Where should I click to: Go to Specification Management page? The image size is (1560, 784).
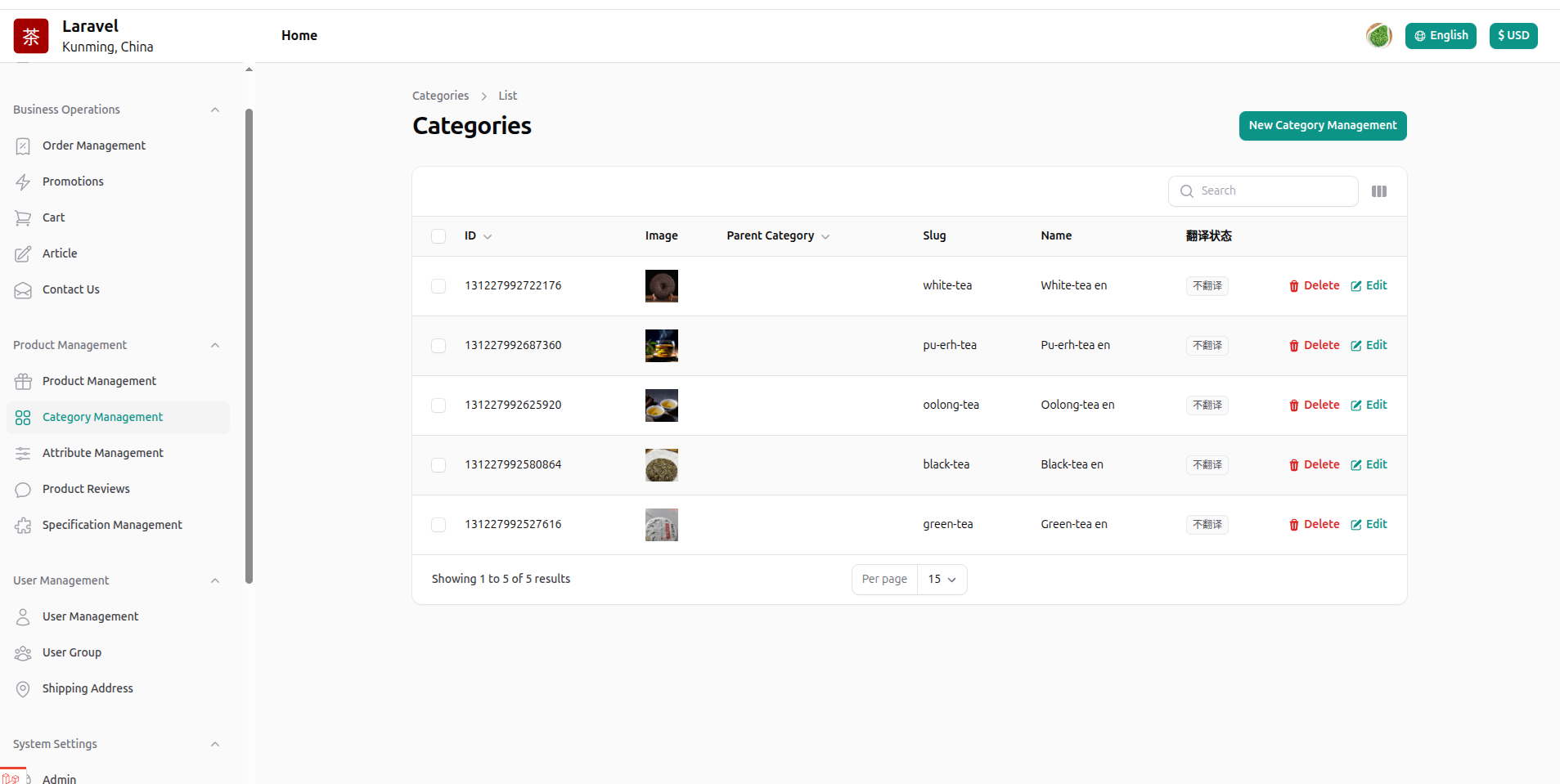tap(112, 525)
